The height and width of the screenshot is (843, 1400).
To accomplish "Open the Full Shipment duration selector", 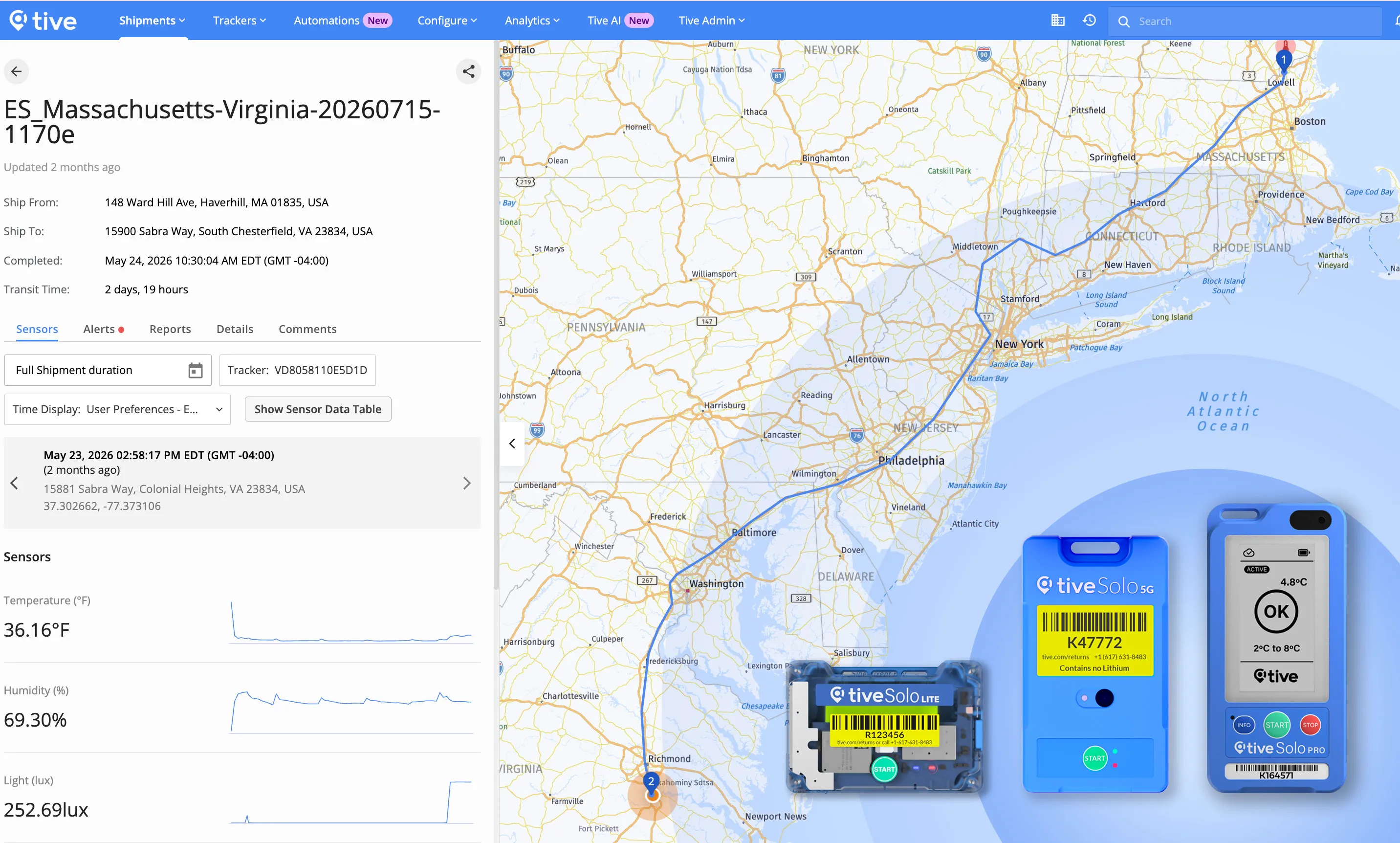I will pos(108,370).
